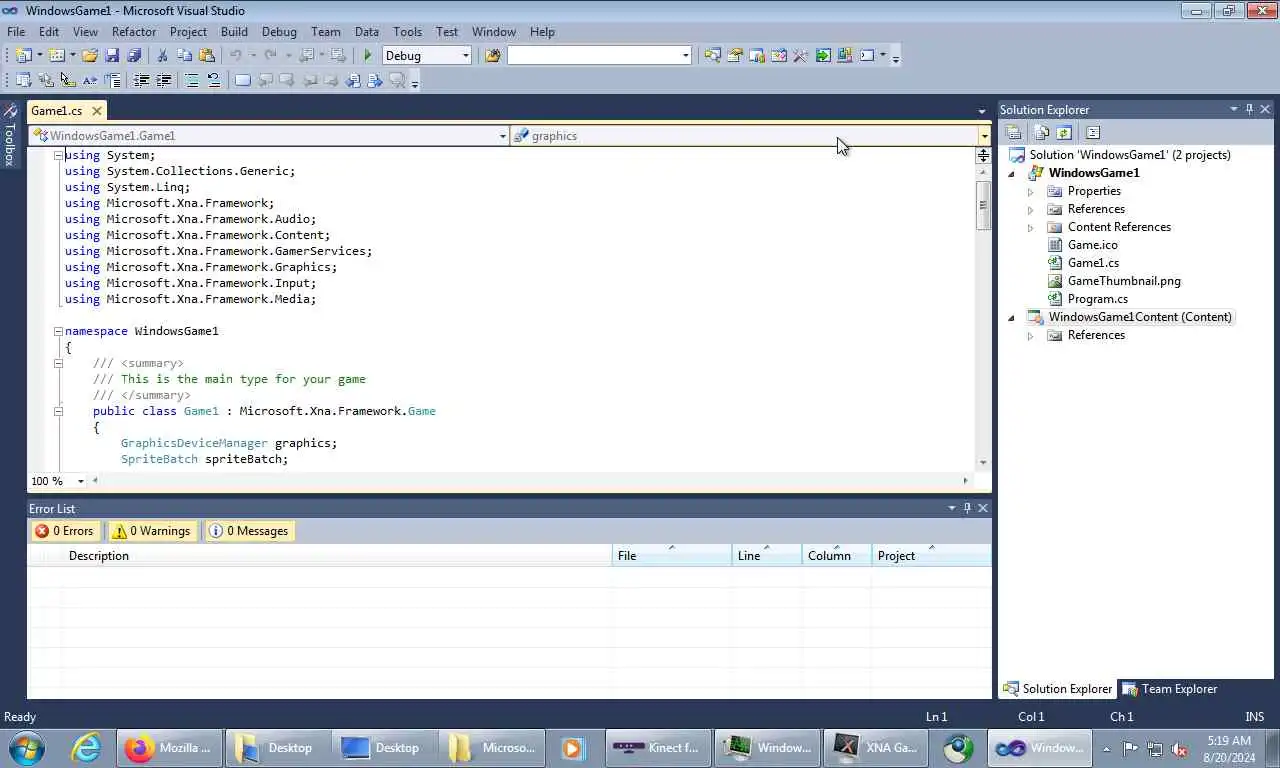
Task: Open the Toolbox using the tools icon
Action: [800, 56]
